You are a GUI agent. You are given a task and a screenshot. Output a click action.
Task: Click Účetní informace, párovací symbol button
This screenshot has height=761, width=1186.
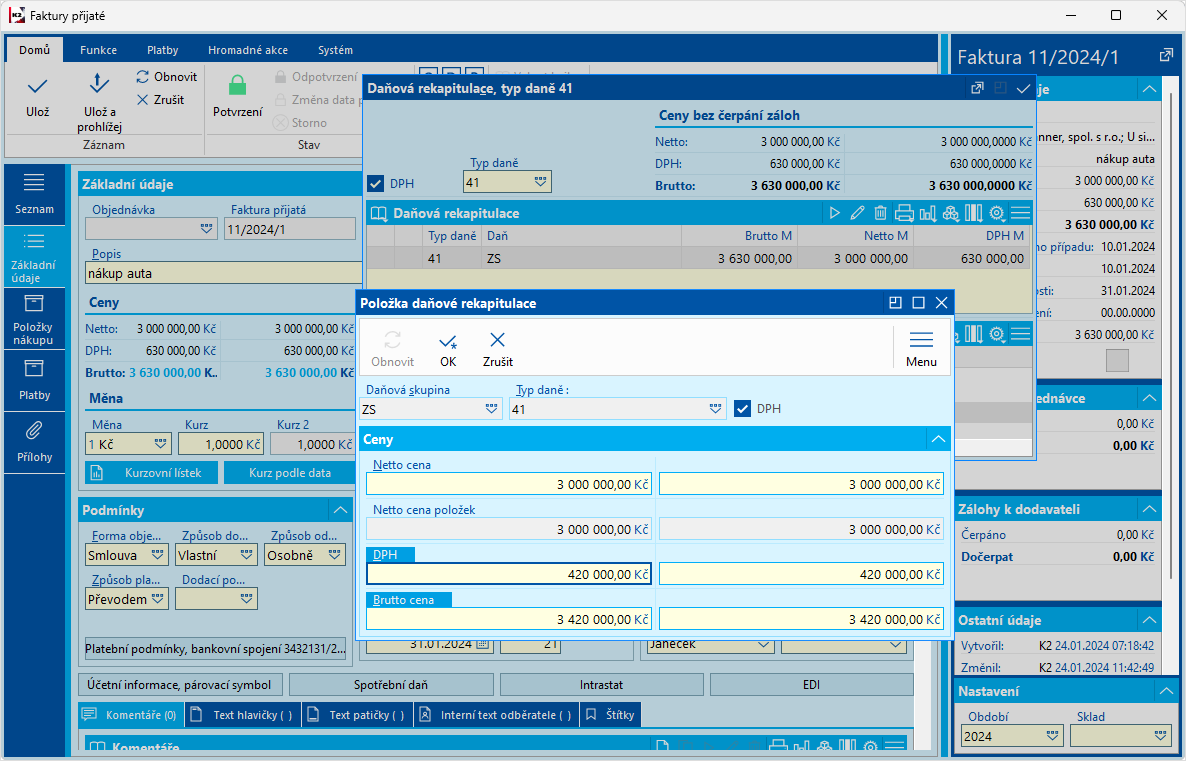point(179,685)
